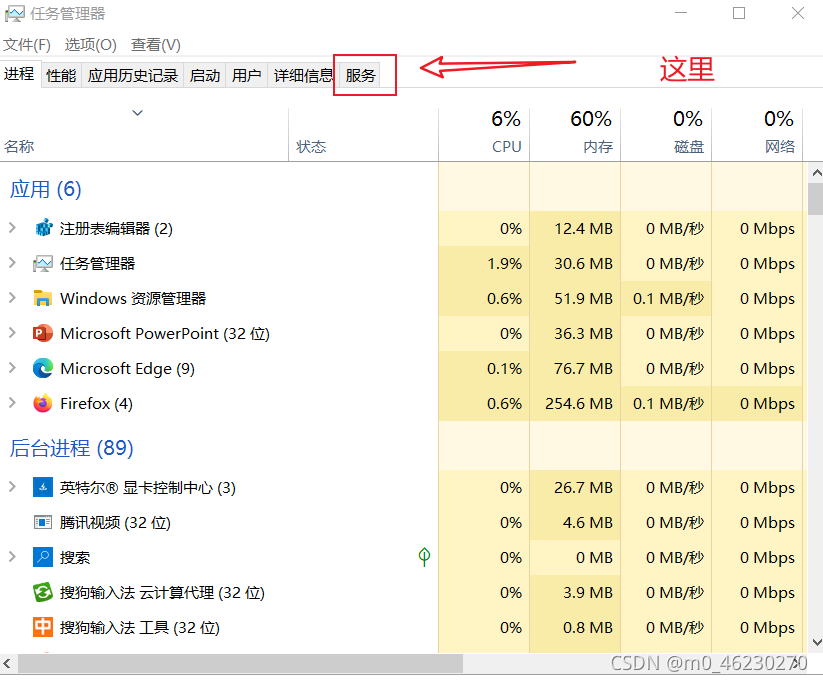823x683 pixels.
Task: Click the 30.6 MB memory cell for 任务管理器
Action: [x=575, y=263]
